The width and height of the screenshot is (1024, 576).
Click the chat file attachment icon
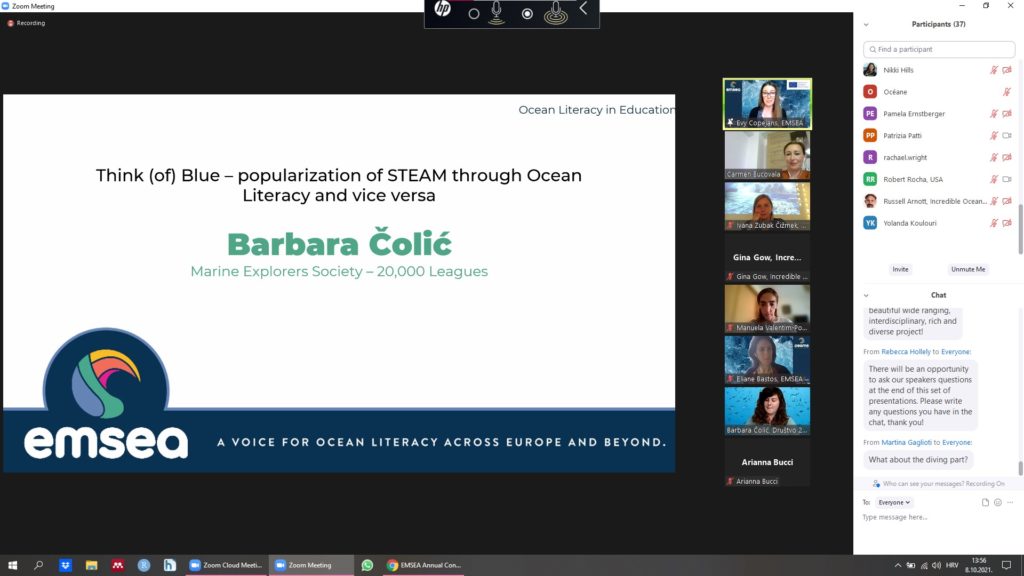(985, 502)
